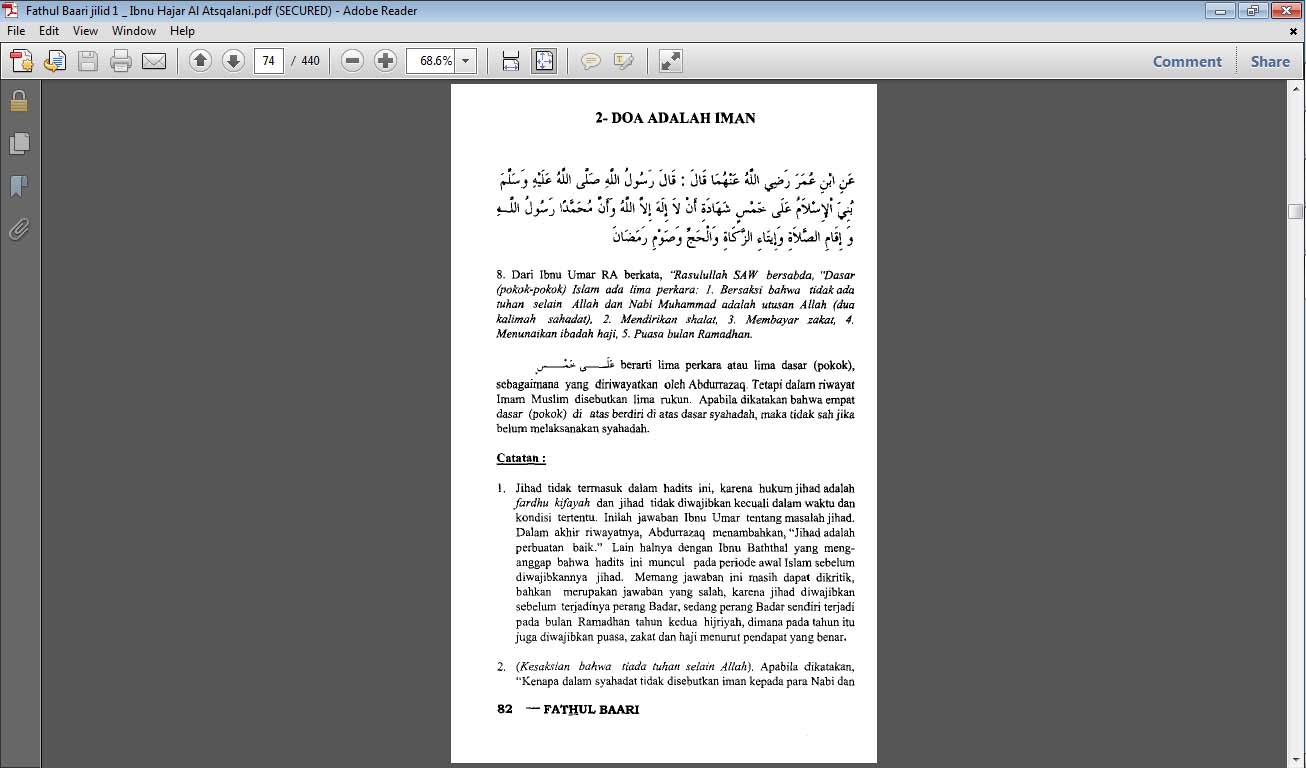View document security settings via lock icon
Image resolution: width=1306 pixels, height=768 pixels.
(20, 101)
